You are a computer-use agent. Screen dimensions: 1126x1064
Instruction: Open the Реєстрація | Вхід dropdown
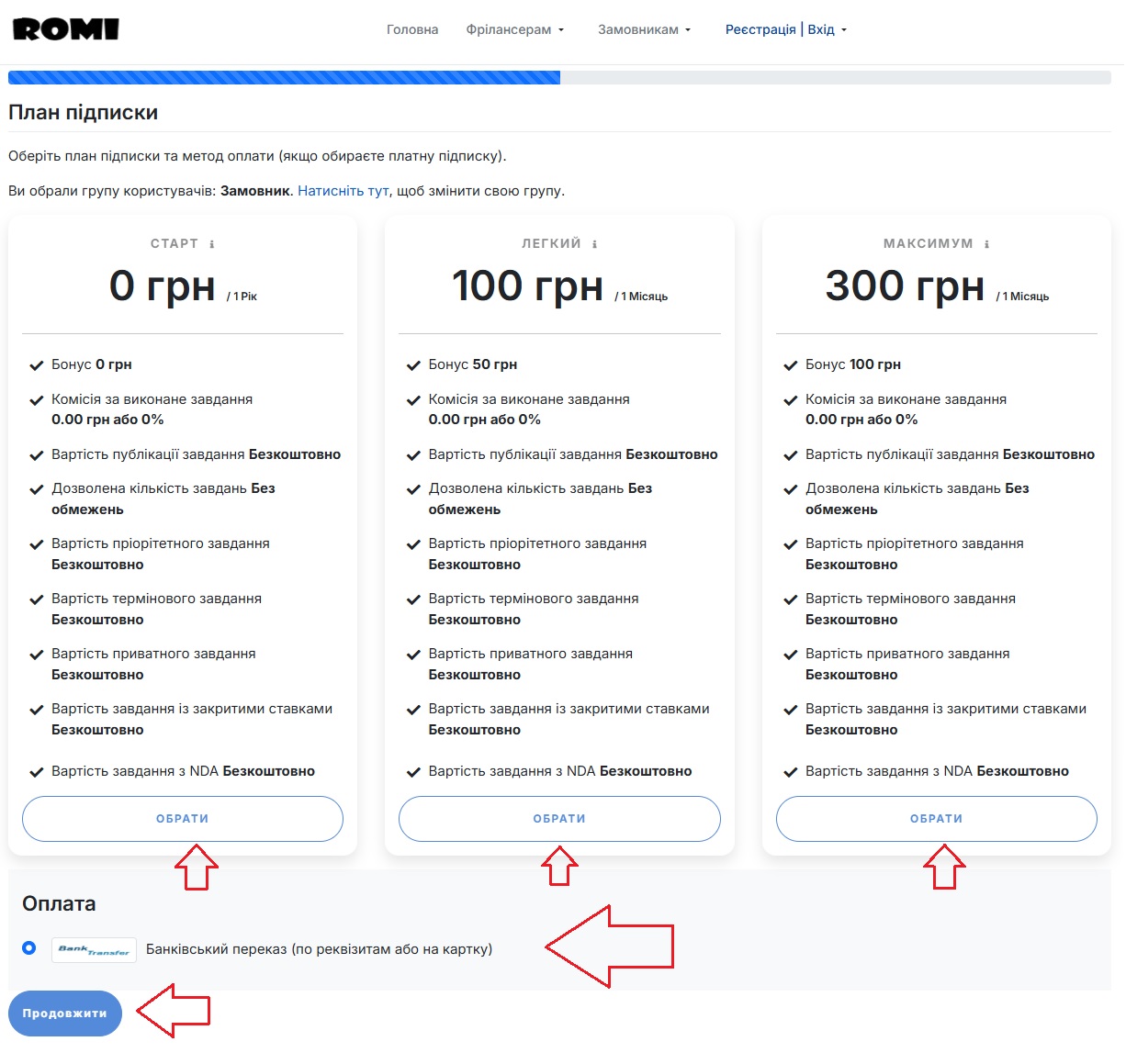(x=785, y=29)
